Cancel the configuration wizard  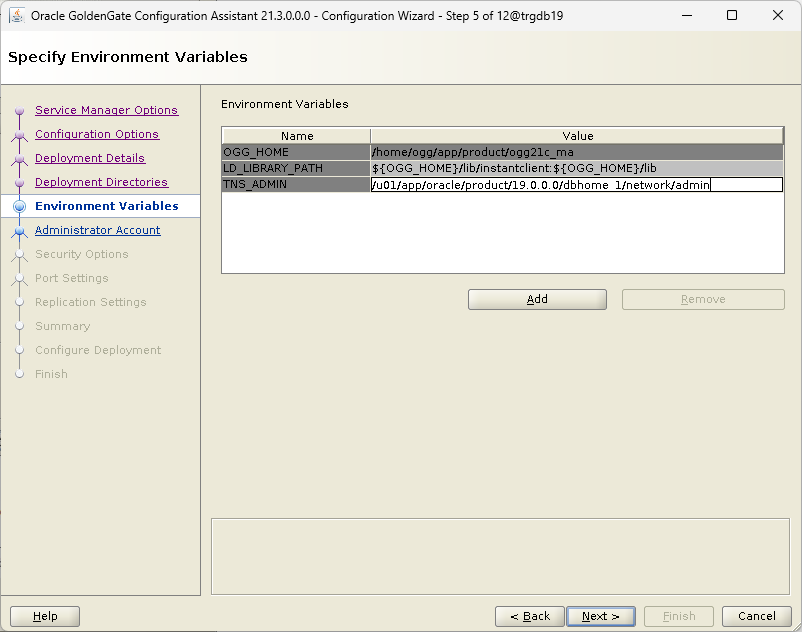coord(756,616)
